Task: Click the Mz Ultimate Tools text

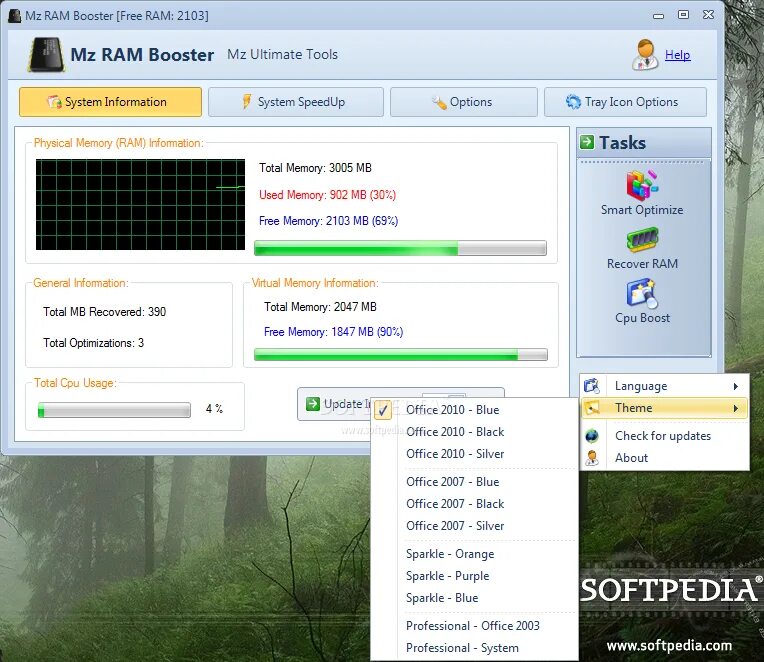Action: pyautogui.click(x=282, y=54)
